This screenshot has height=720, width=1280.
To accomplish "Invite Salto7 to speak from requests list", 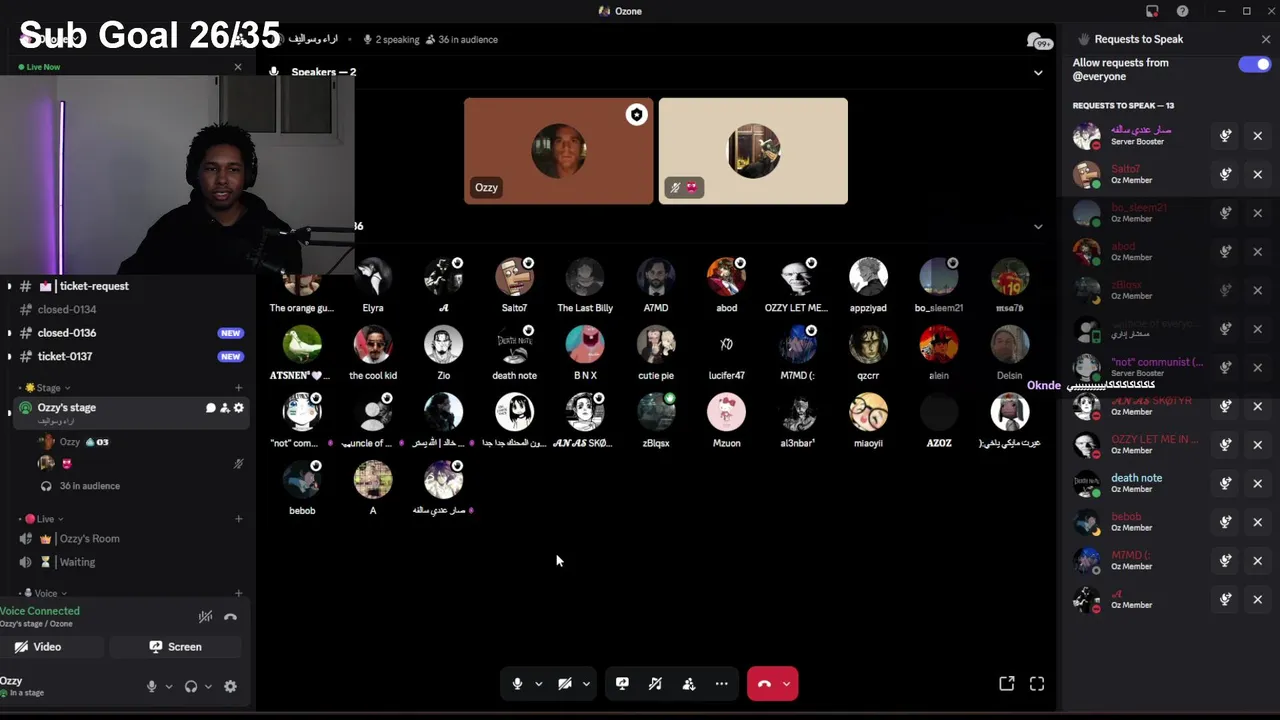I will [x=1225, y=174].
